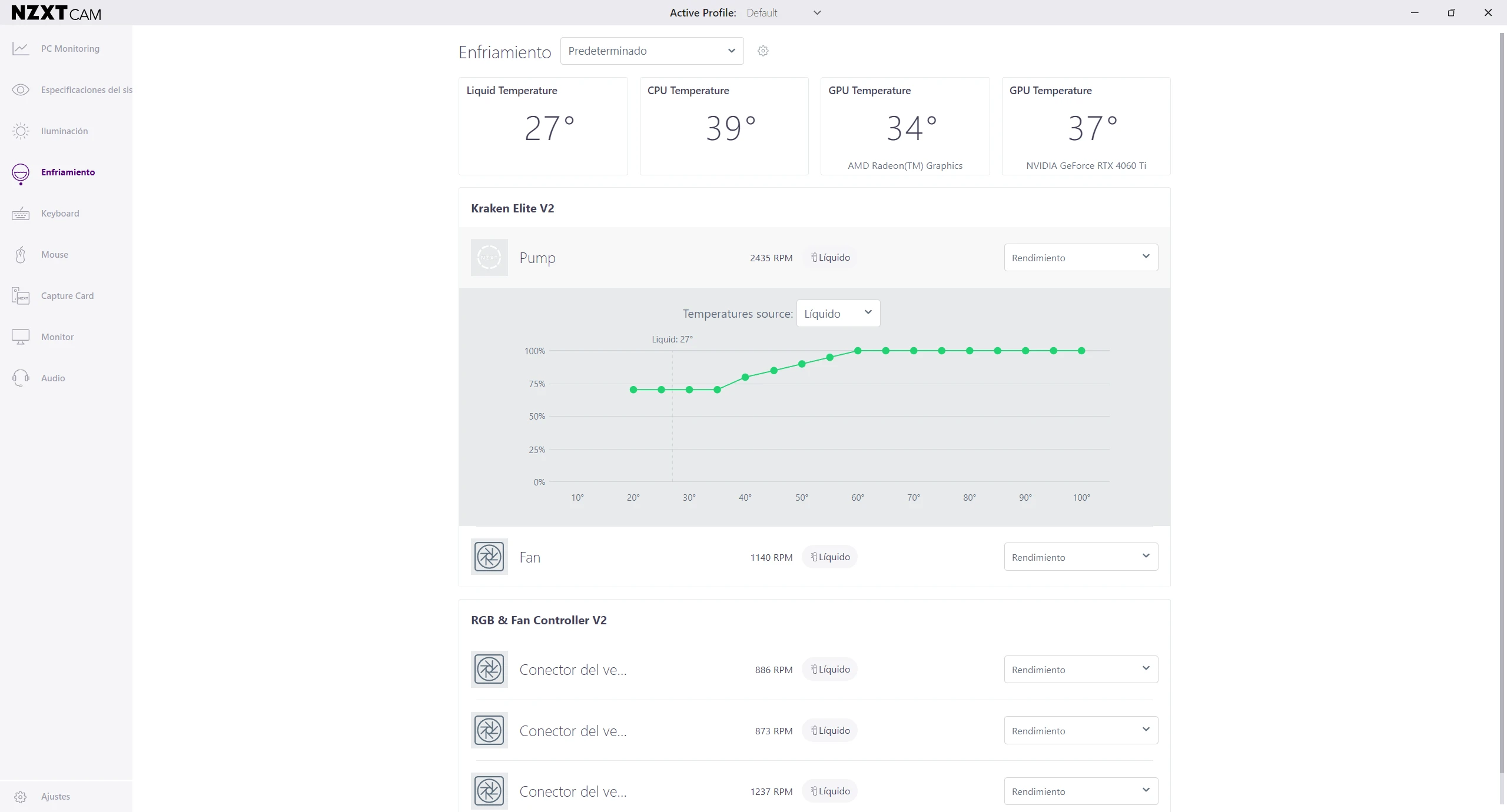This screenshot has width=1507, height=812.
Task: Click the Ajustes gear icon
Action: [x=21, y=797]
